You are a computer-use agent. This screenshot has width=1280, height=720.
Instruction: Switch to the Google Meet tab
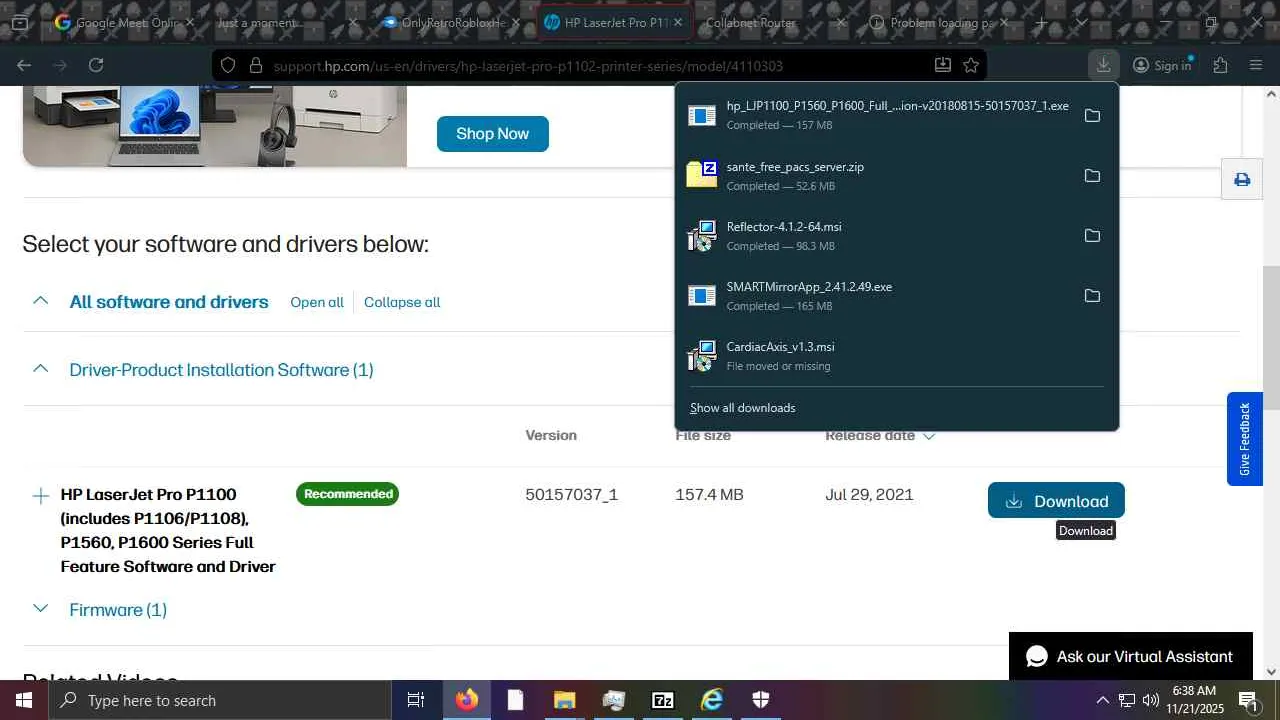click(x=124, y=22)
